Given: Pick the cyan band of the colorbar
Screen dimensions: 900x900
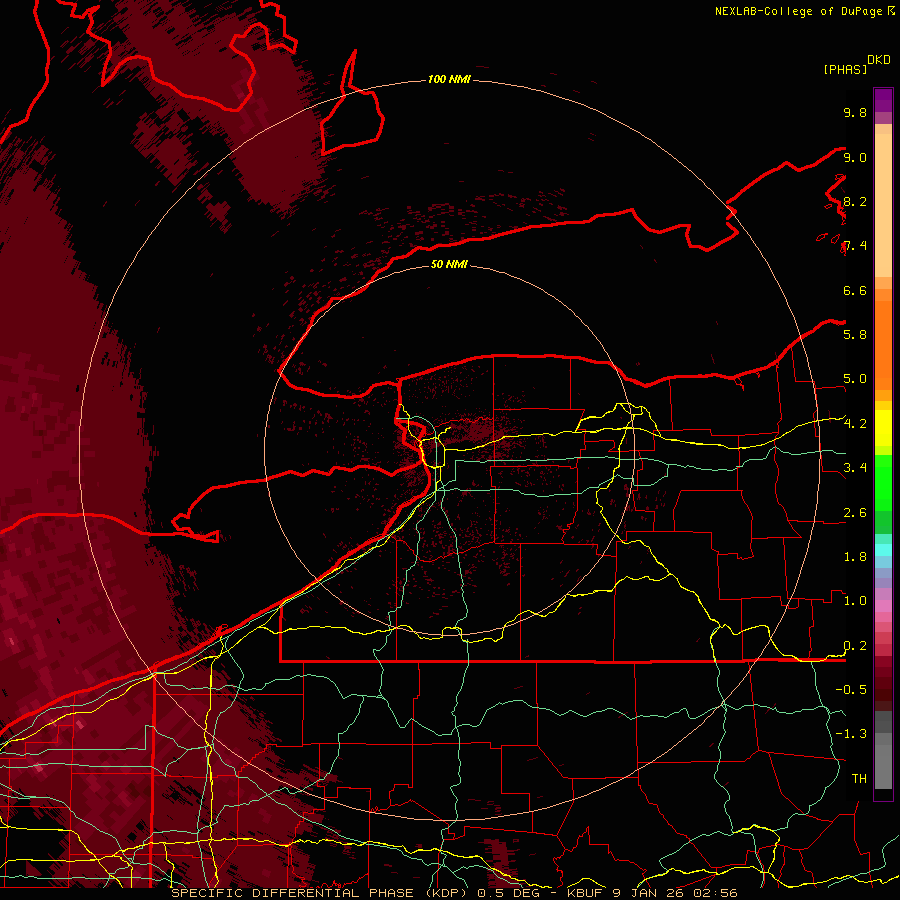Looking at the screenshot, I should coord(883,550).
